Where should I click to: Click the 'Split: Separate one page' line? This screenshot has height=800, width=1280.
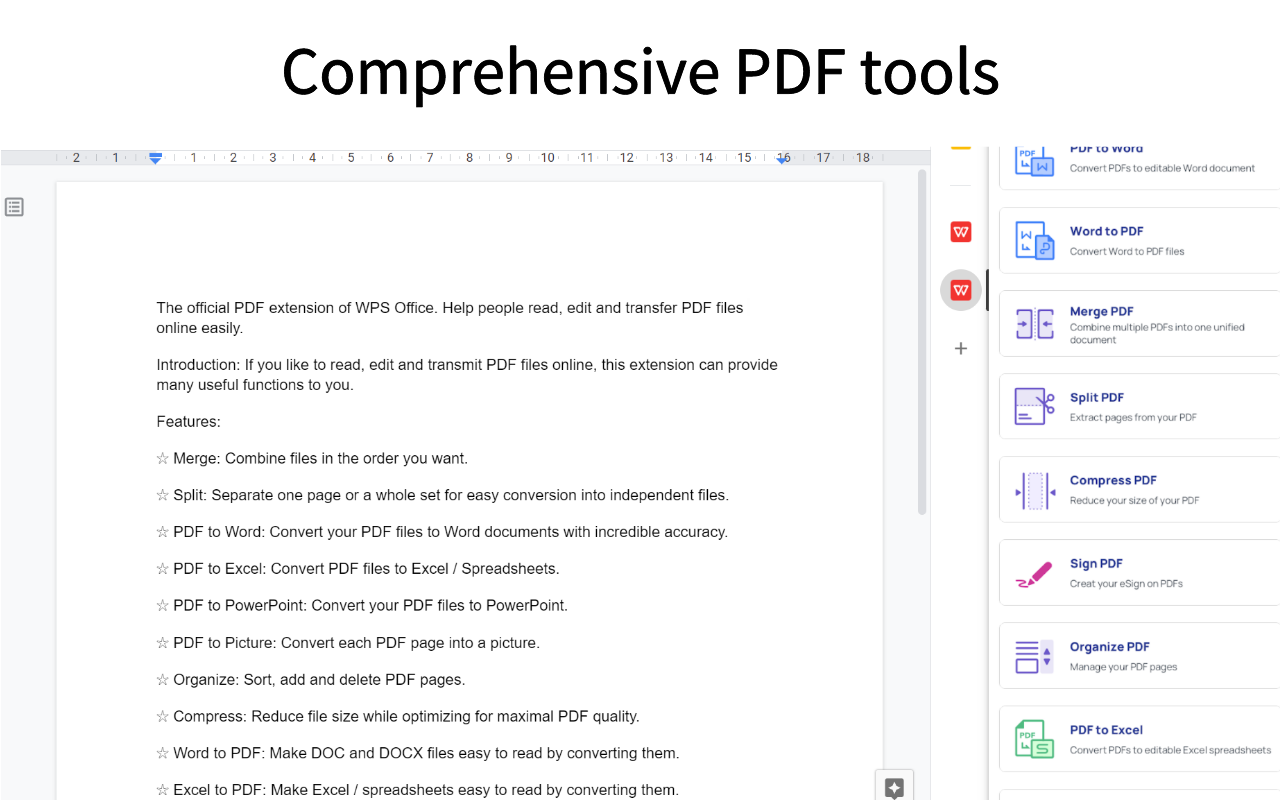[442, 495]
